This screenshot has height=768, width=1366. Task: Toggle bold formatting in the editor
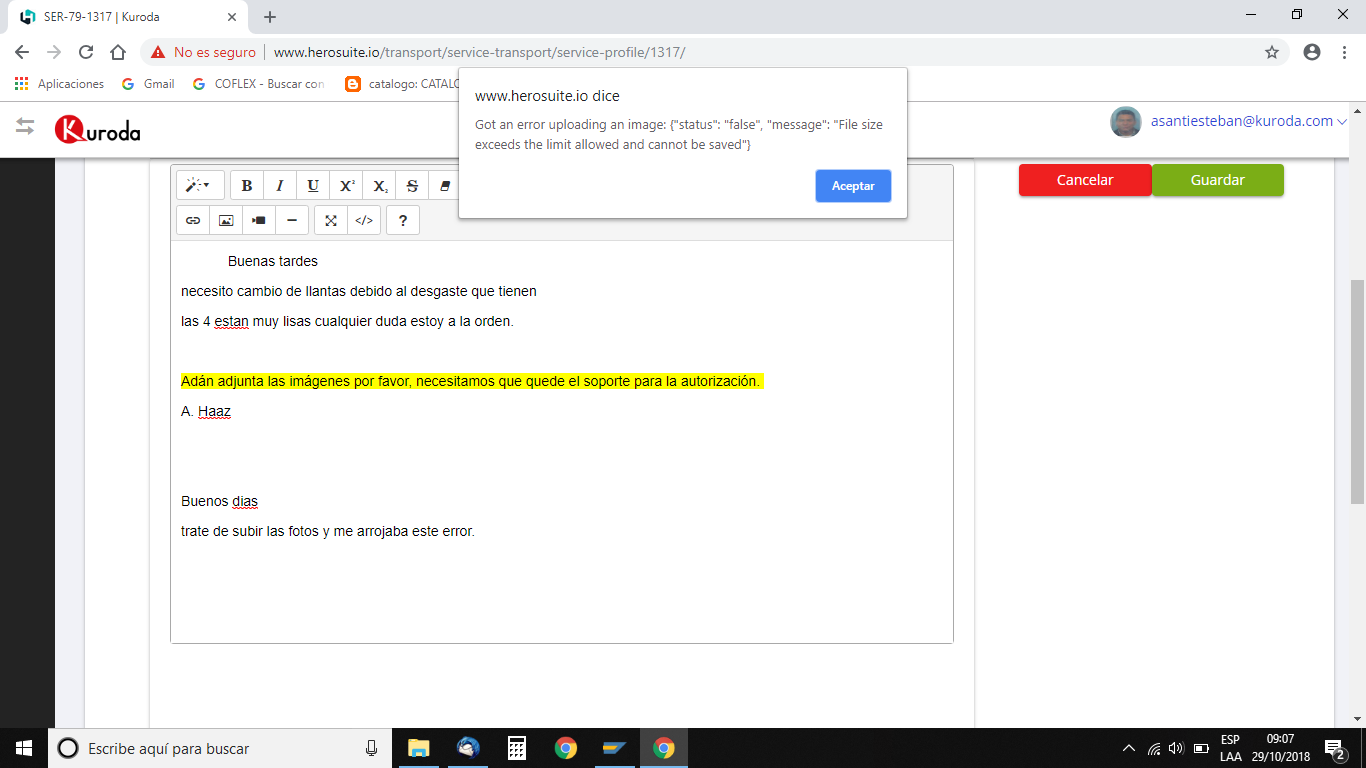(247, 186)
